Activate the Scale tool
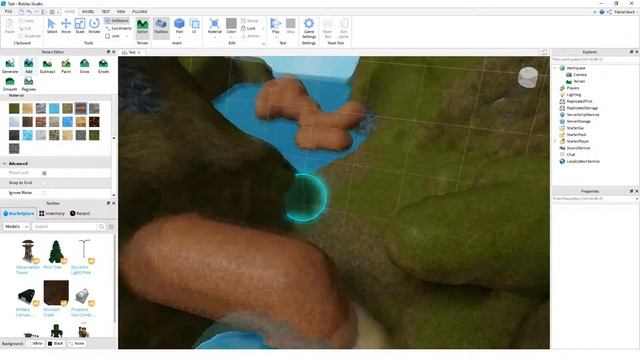The image size is (640, 360). (x=80, y=26)
